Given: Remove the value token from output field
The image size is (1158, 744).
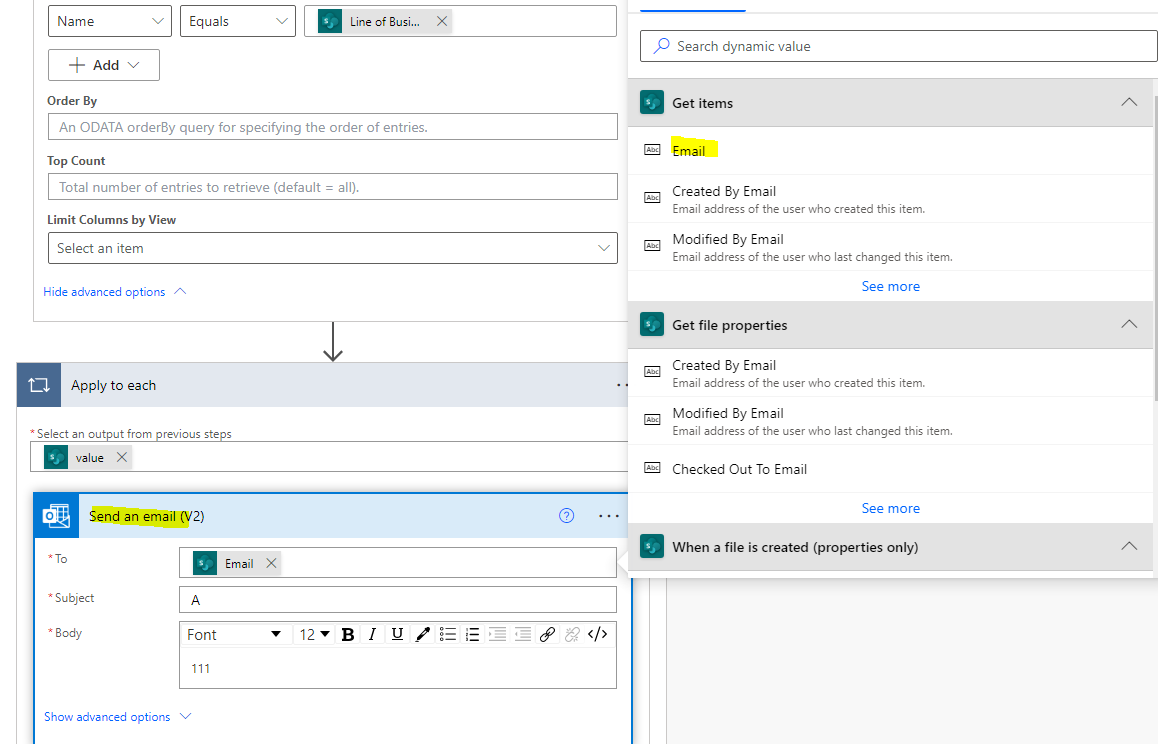Looking at the screenshot, I should pos(122,457).
